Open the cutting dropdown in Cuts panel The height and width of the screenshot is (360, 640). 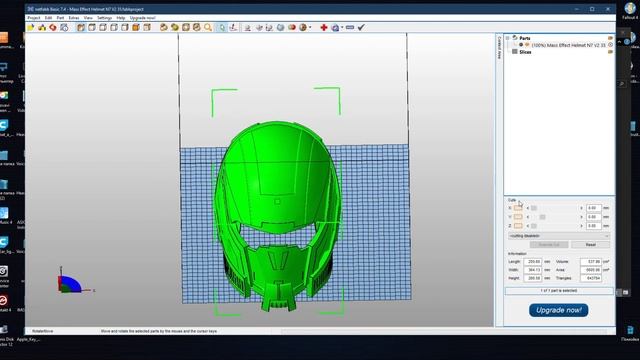pos(559,236)
